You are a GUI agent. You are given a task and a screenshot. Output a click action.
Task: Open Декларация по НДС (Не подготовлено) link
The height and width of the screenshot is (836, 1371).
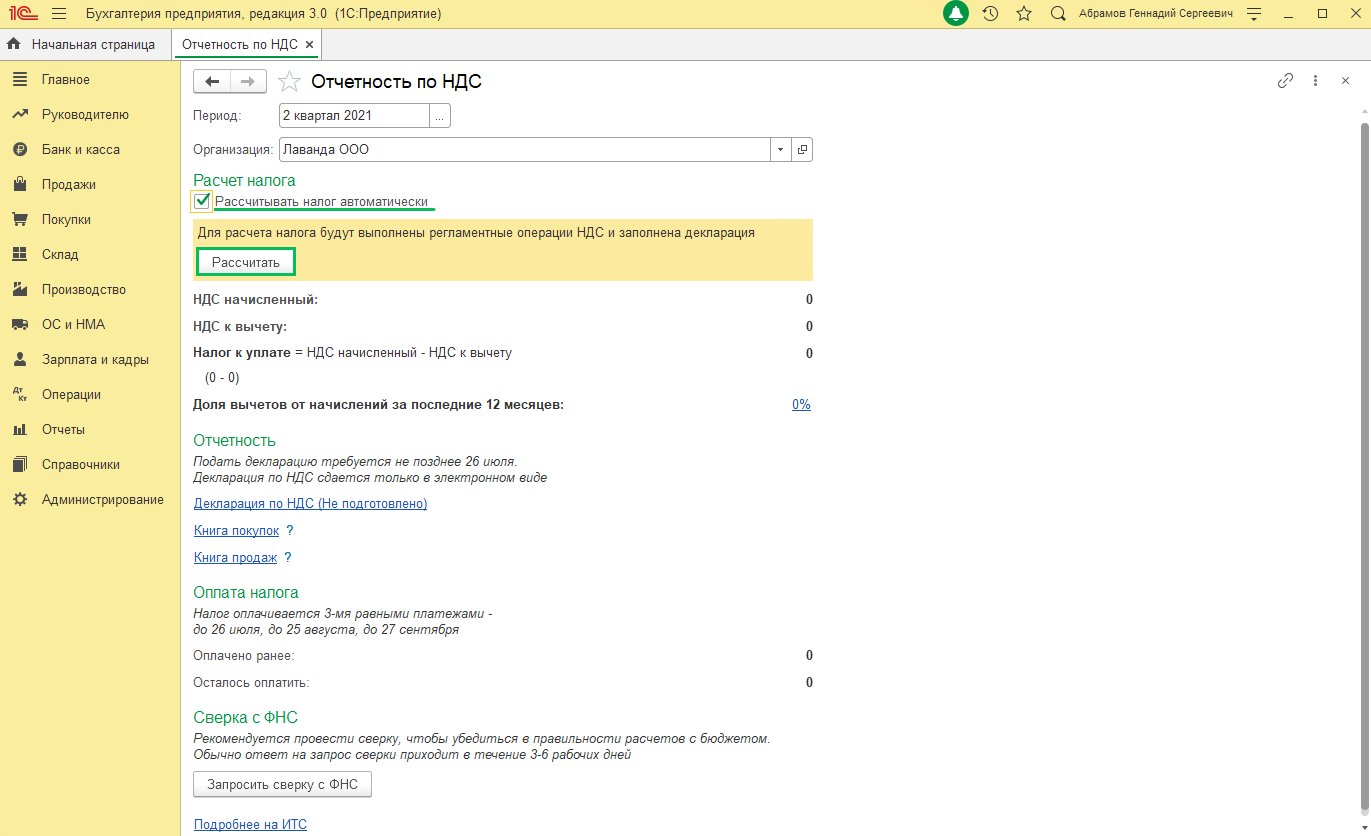pyautogui.click(x=310, y=504)
